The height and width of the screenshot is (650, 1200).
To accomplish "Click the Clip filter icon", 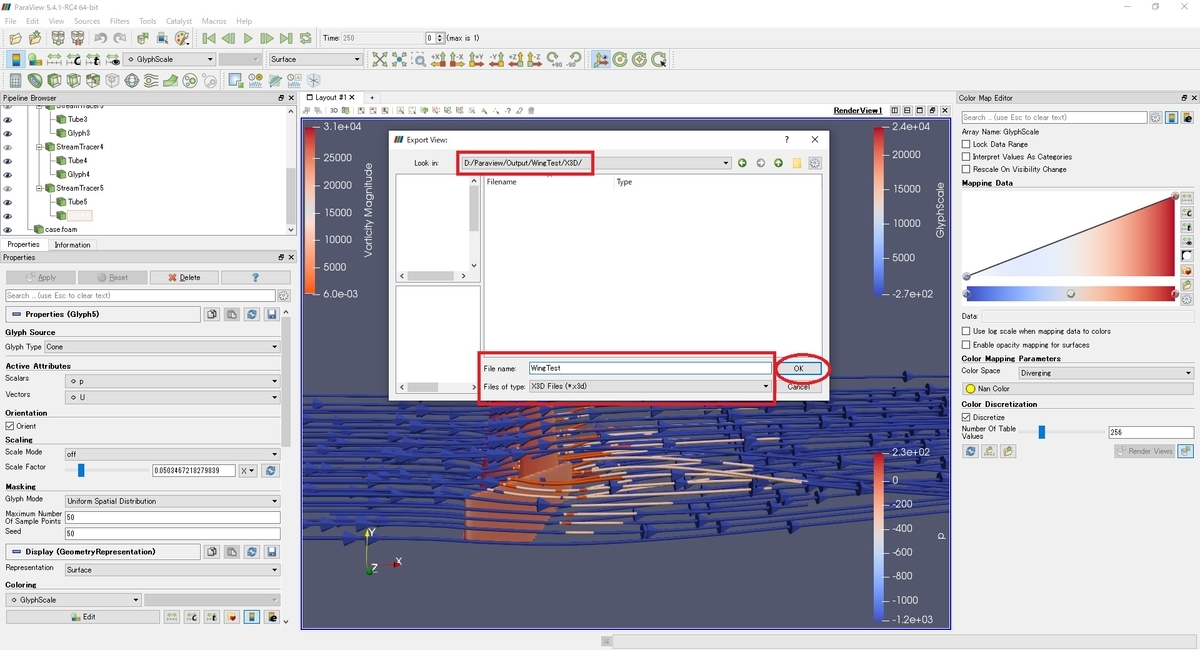I will (x=53, y=80).
